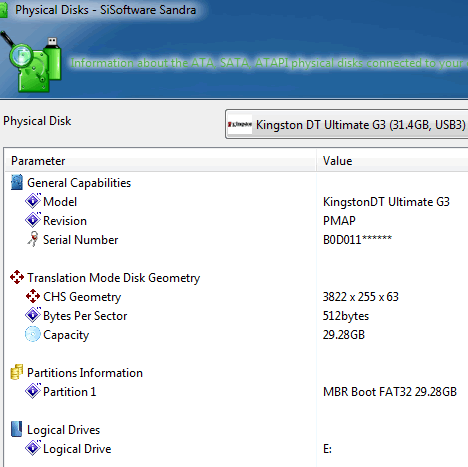Select the Translation Mode Disk Geometry row

pos(237,278)
